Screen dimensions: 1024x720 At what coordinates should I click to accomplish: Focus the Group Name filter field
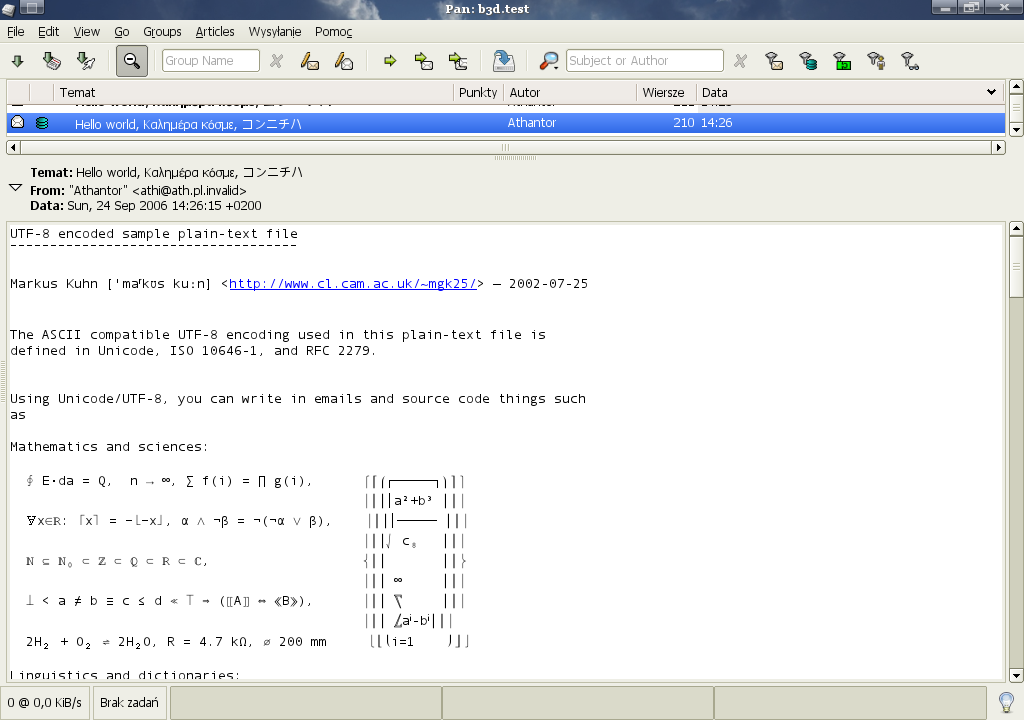[210, 61]
